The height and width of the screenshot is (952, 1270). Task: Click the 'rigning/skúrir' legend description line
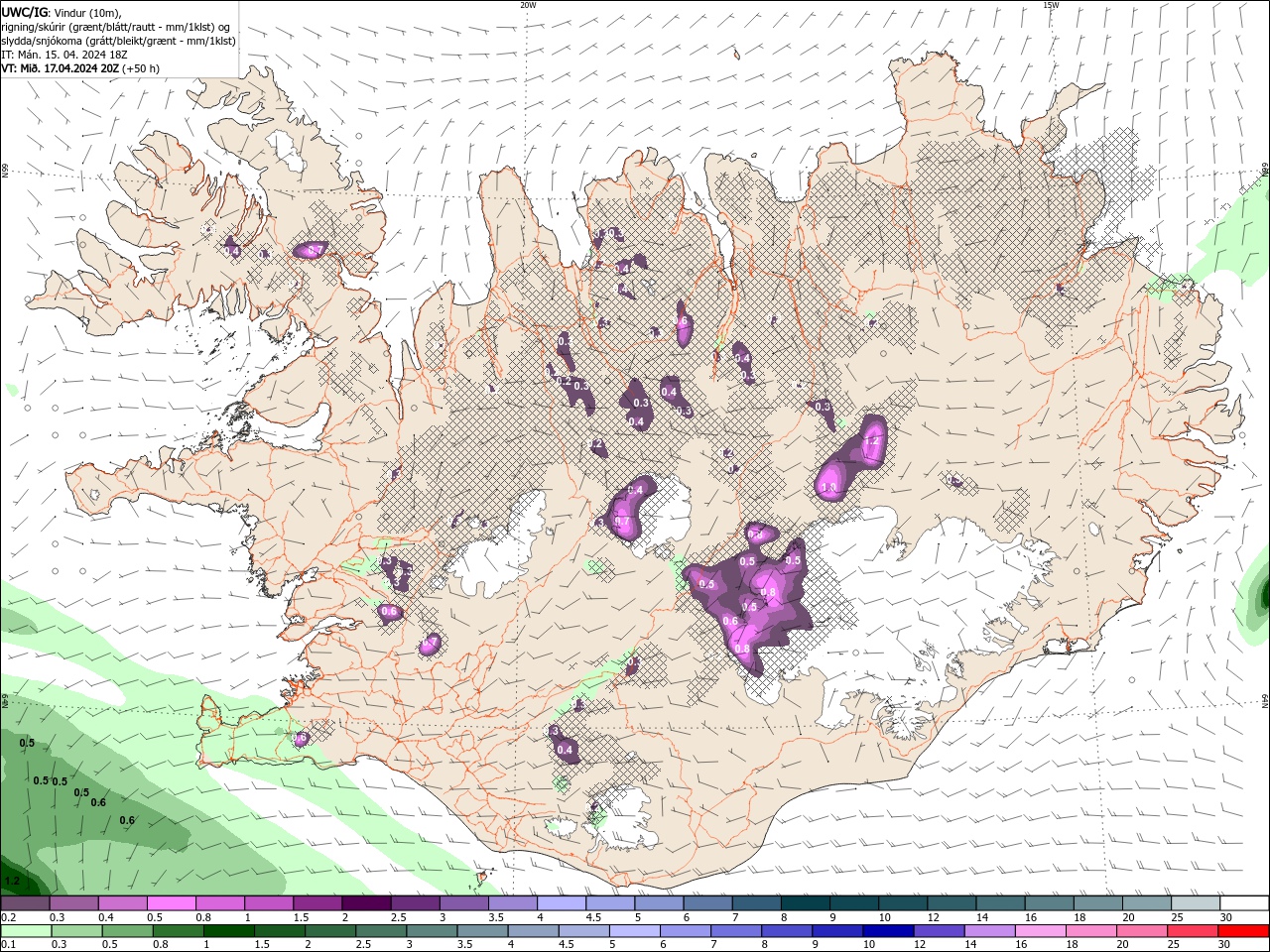(x=115, y=27)
